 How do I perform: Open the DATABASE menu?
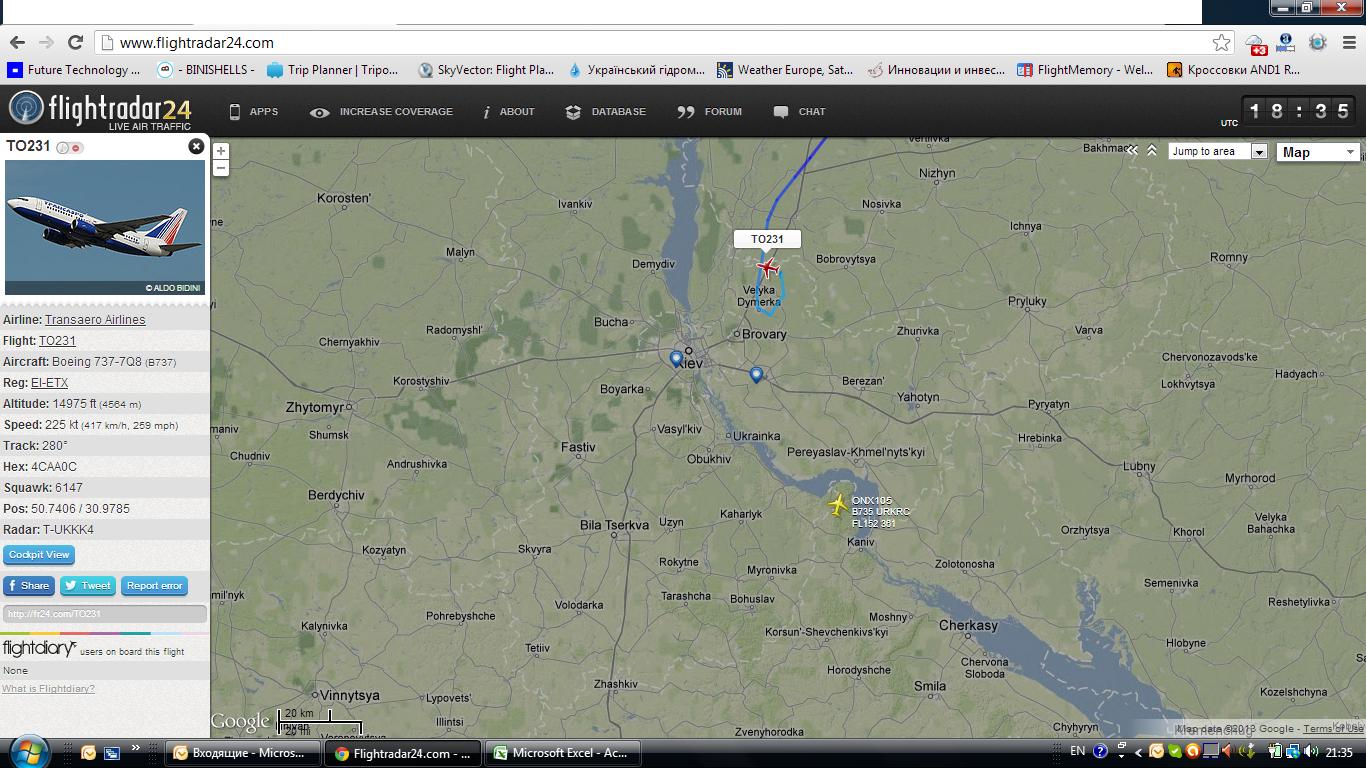(x=606, y=112)
